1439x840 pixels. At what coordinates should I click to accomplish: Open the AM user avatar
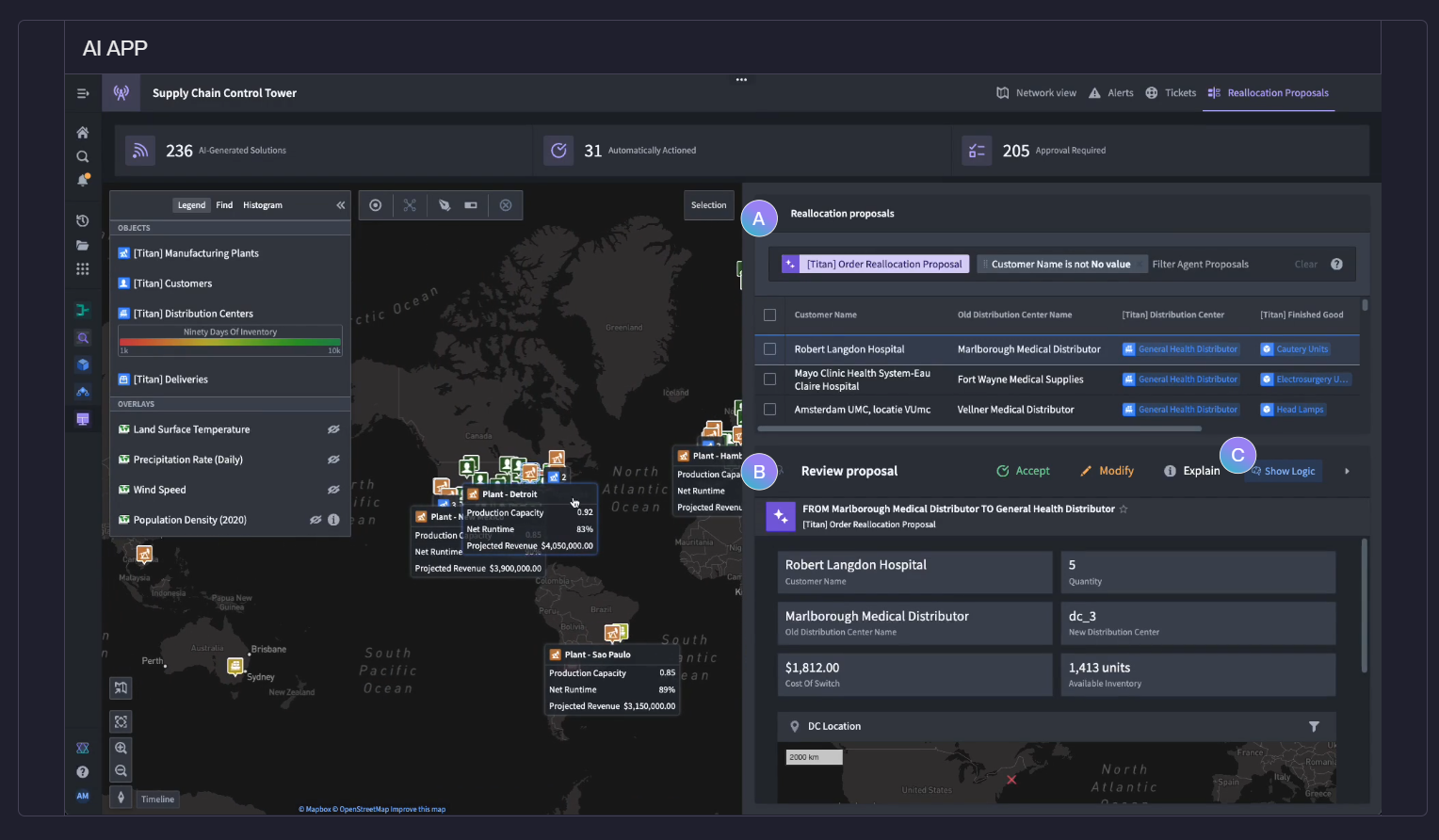[x=83, y=796]
